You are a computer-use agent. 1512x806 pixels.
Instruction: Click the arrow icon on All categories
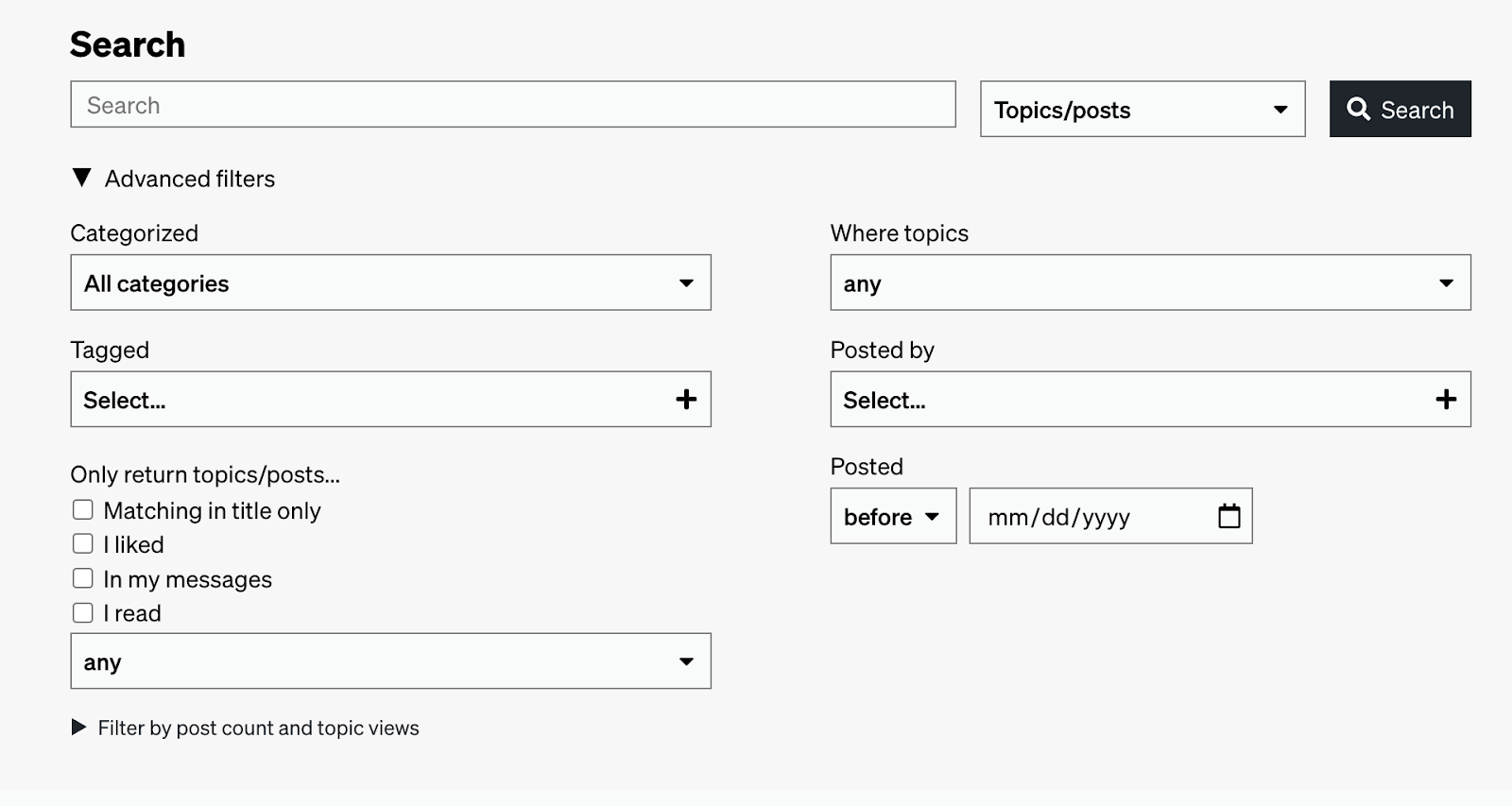(686, 283)
